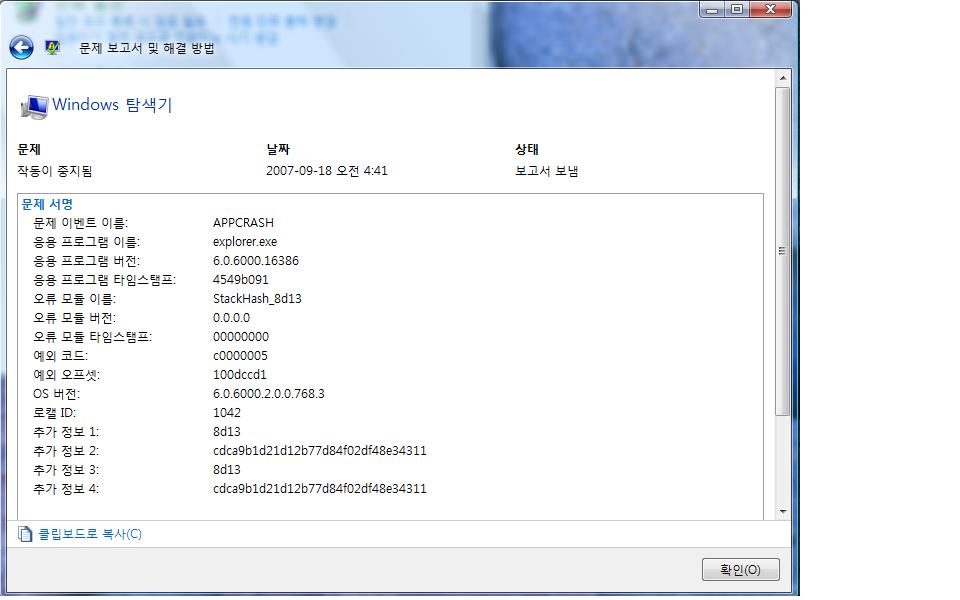The width and height of the screenshot is (960, 600).
Task: Click status text 보고서 보냄
Action: [x=547, y=171]
